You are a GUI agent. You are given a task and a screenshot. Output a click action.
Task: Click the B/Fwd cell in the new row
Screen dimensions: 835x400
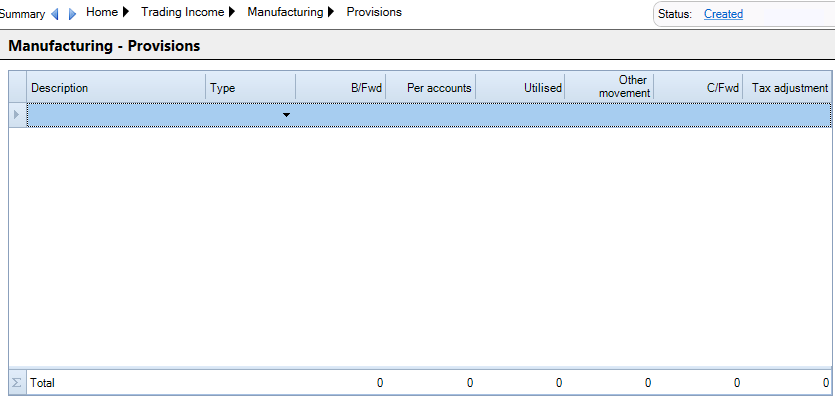pos(341,115)
